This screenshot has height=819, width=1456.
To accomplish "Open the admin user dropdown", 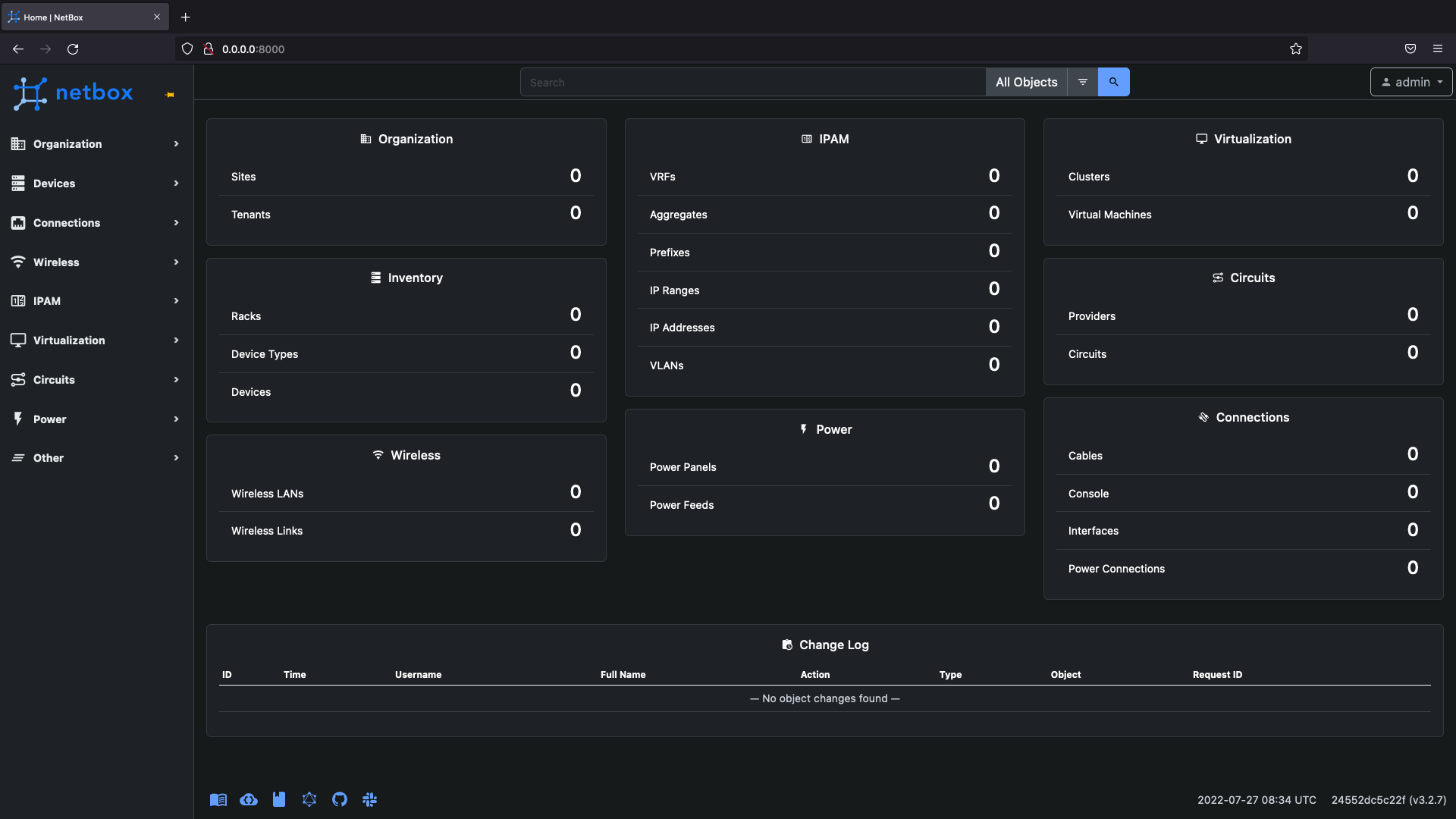I will pyautogui.click(x=1410, y=82).
